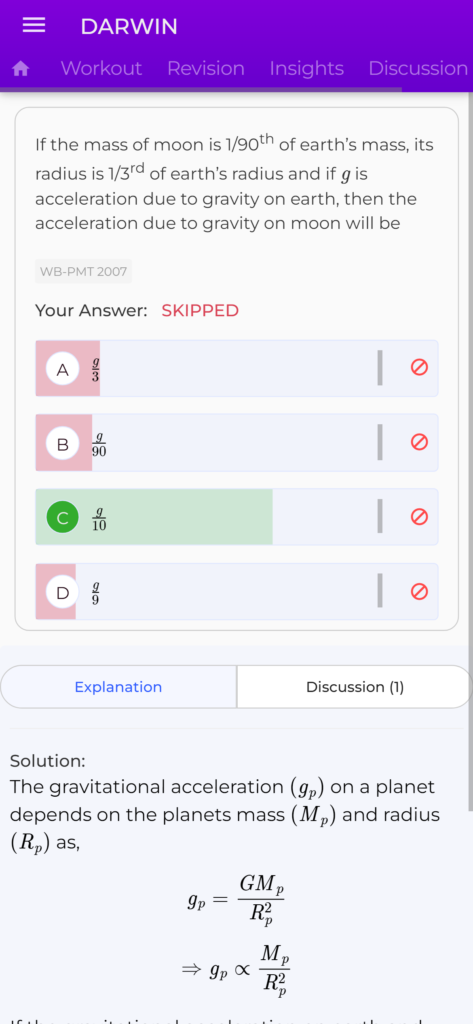
Task: Click the gray bar marker on option A
Action: (x=380, y=368)
